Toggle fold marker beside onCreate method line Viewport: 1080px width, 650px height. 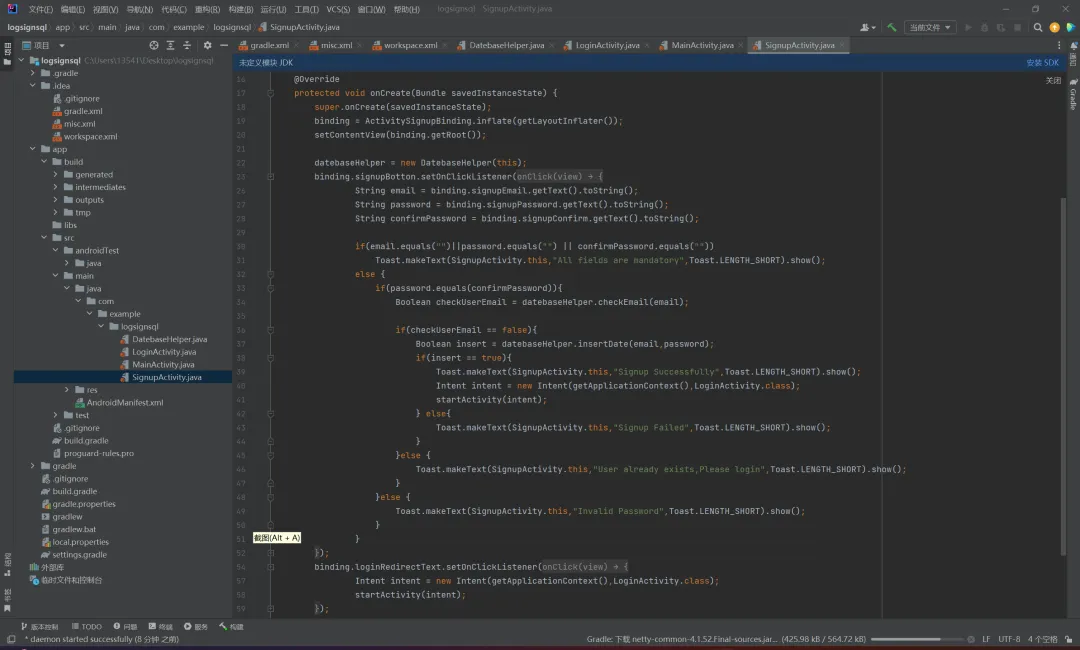tap(271, 93)
